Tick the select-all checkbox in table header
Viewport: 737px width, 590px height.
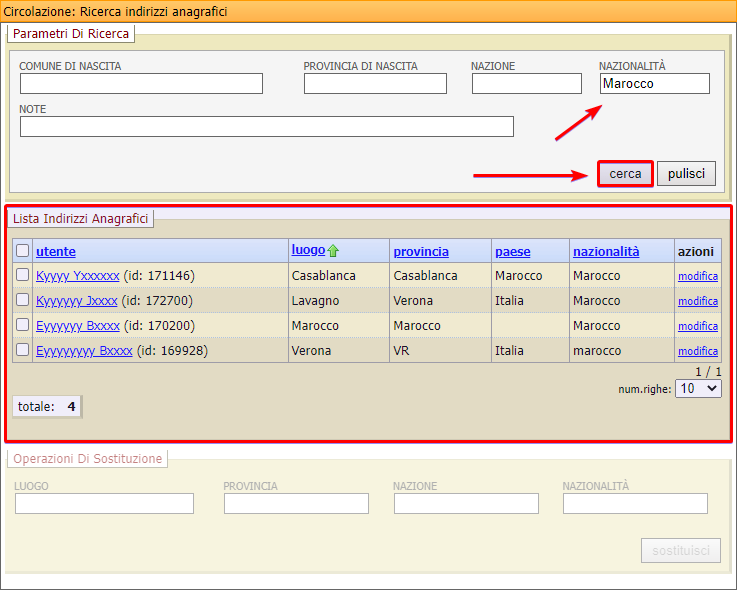(x=23, y=251)
